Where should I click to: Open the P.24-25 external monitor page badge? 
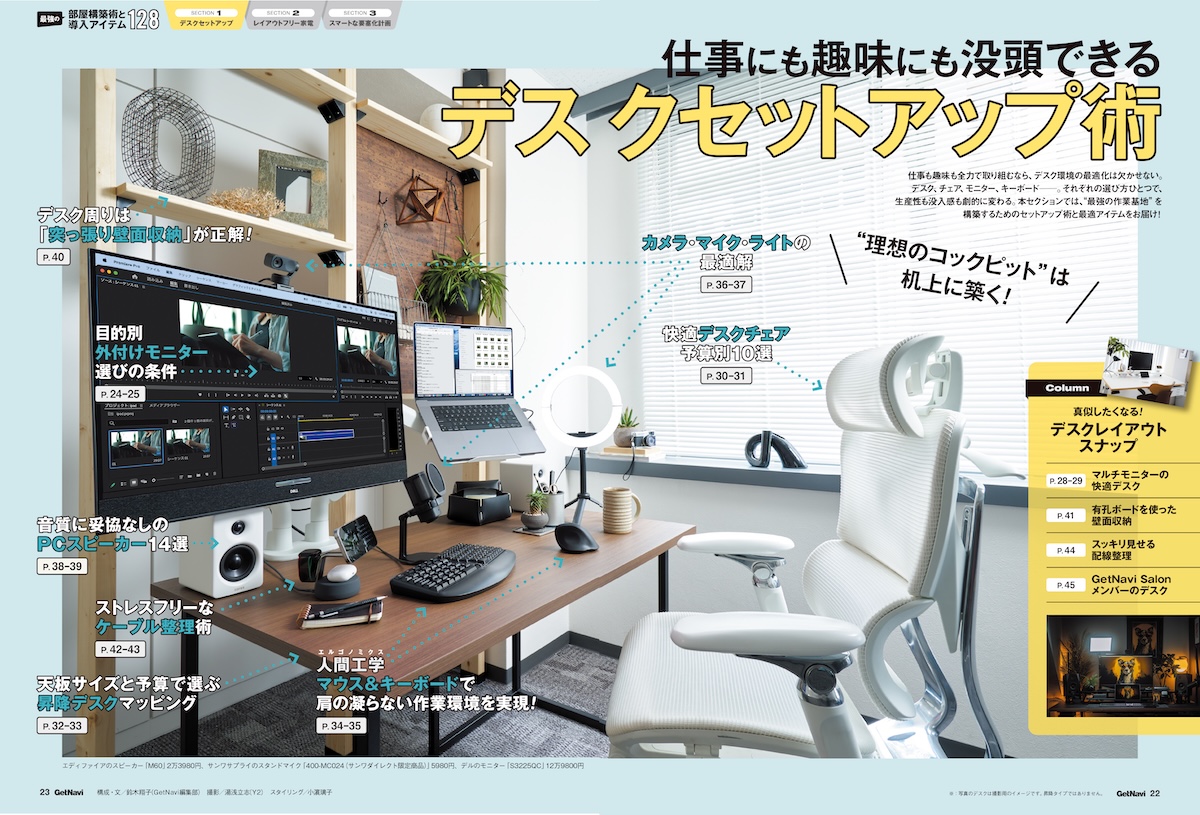click(118, 394)
